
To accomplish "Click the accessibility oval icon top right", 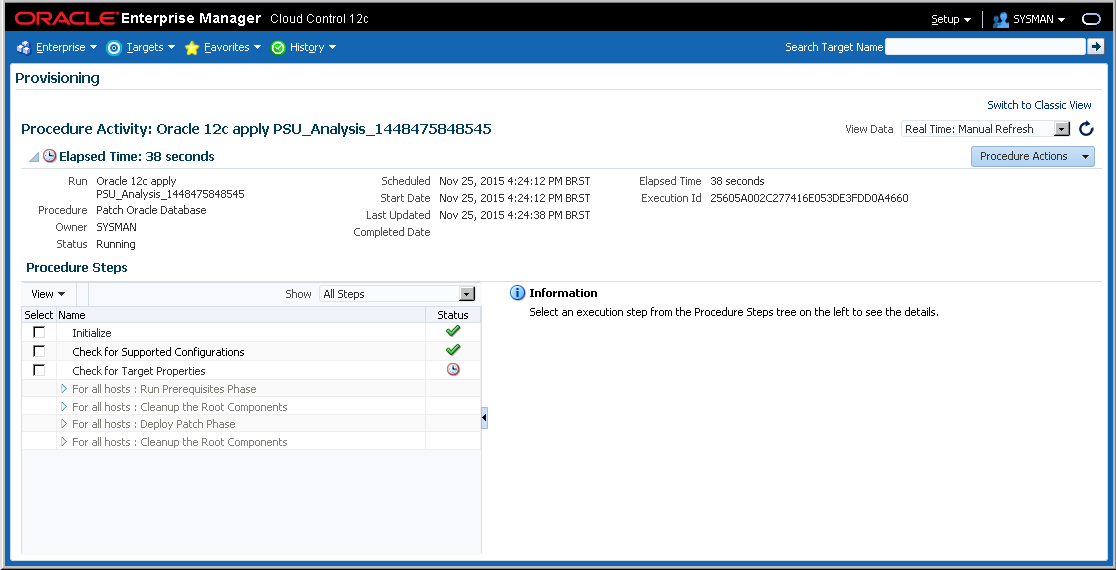I will pos(1091,20).
